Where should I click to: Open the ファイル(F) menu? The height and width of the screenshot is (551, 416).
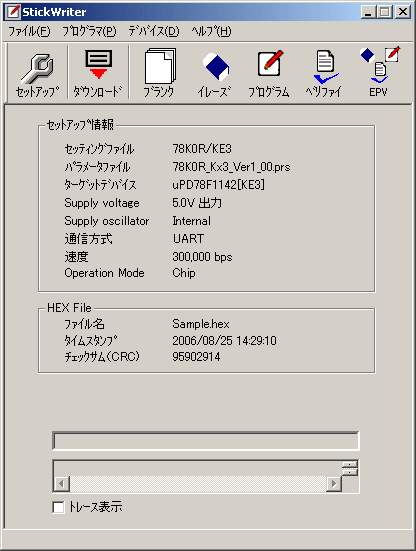[x=29, y=32]
